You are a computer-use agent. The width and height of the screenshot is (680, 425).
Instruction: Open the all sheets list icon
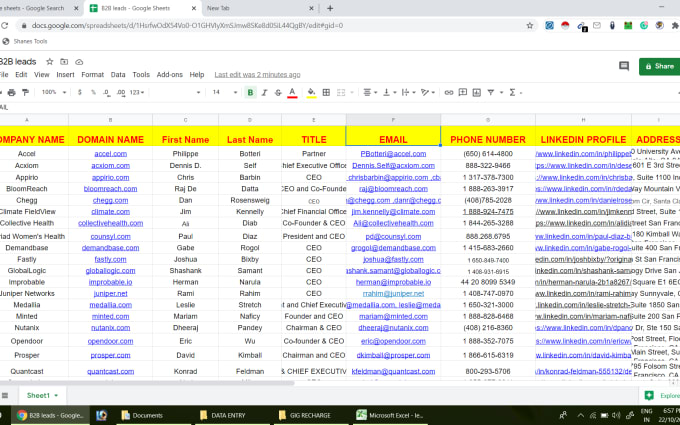5,396
